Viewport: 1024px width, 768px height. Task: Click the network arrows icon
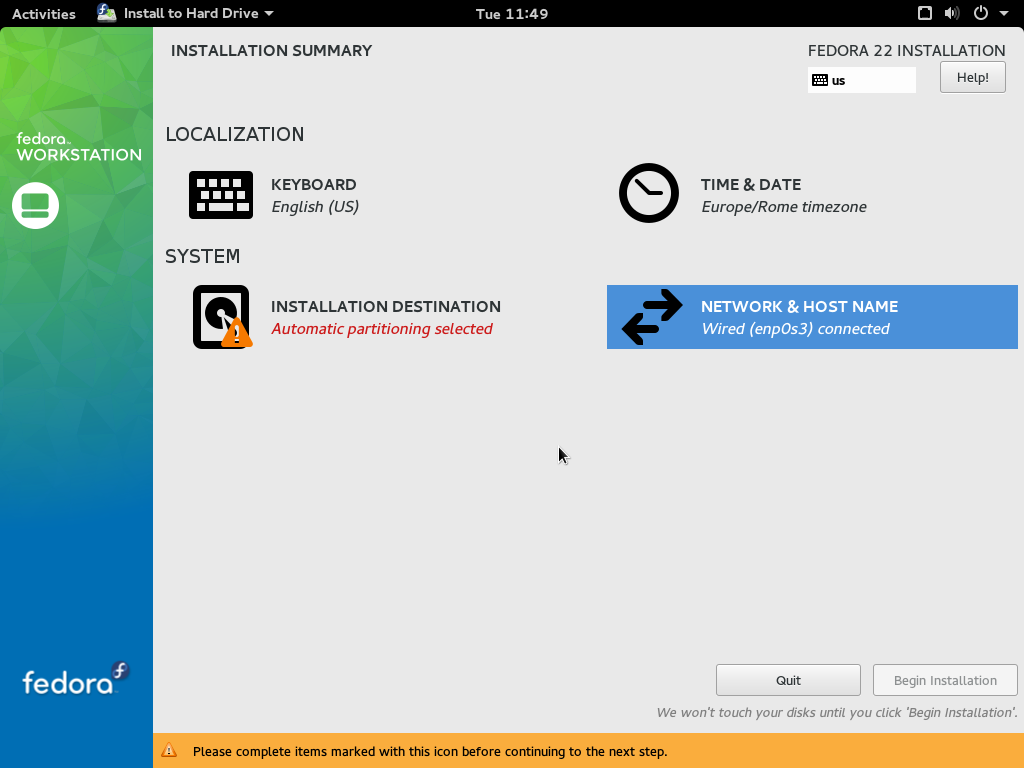pos(652,317)
